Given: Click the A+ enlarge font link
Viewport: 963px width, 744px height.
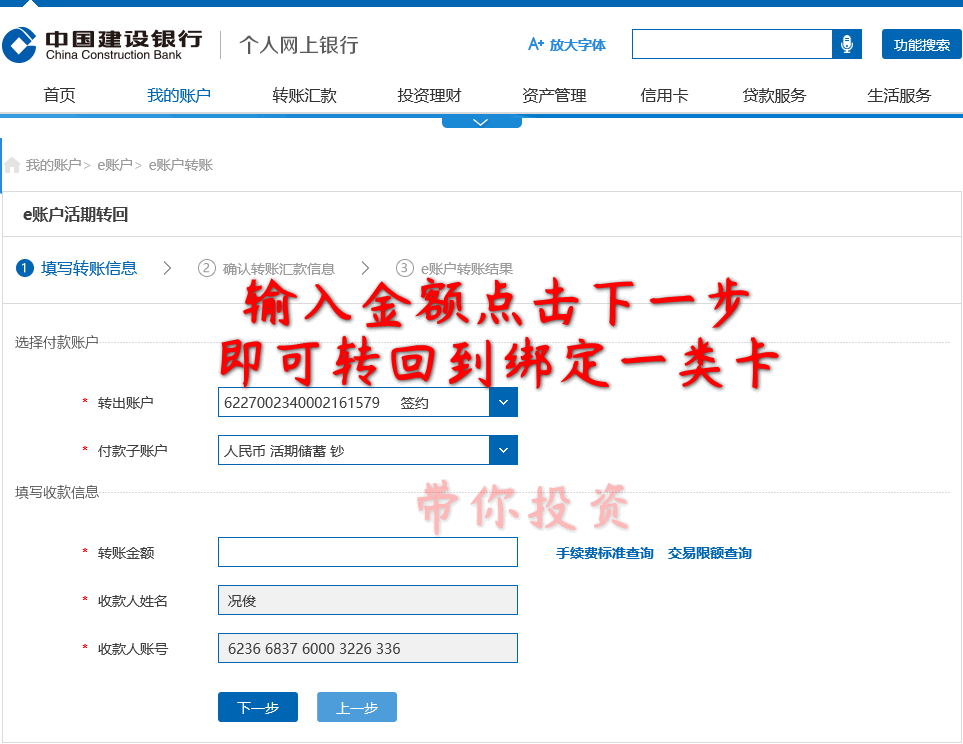Looking at the screenshot, I should click(x=566, y=45).
